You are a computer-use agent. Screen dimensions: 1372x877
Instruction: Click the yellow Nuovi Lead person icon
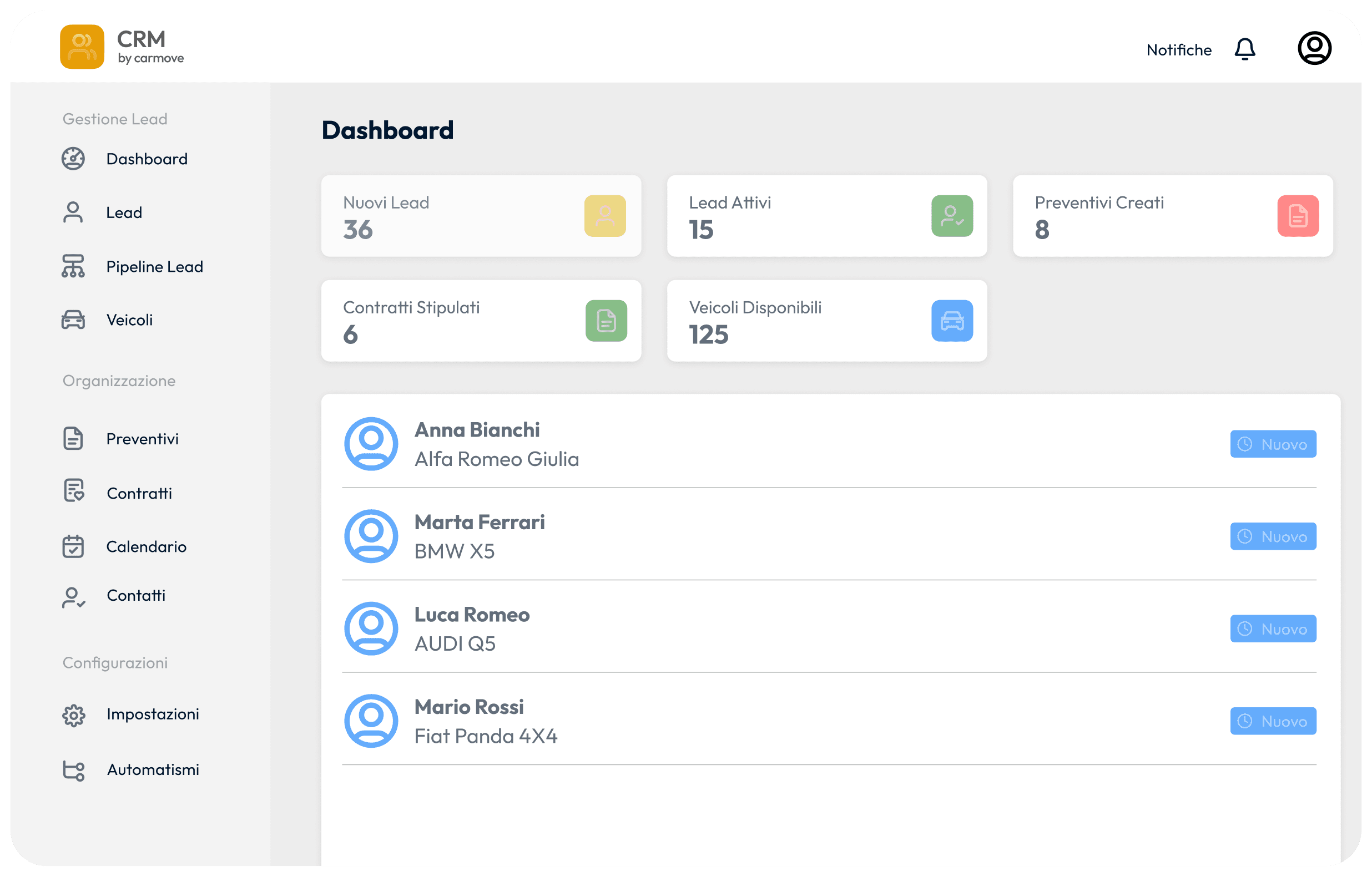click(x=604, y=216)
